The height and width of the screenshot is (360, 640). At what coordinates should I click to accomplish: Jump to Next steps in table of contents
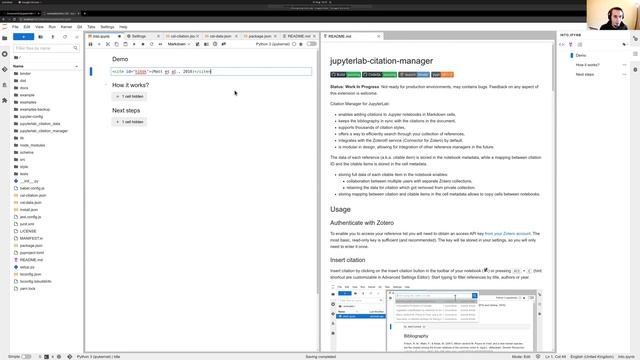tap(584, 75)
